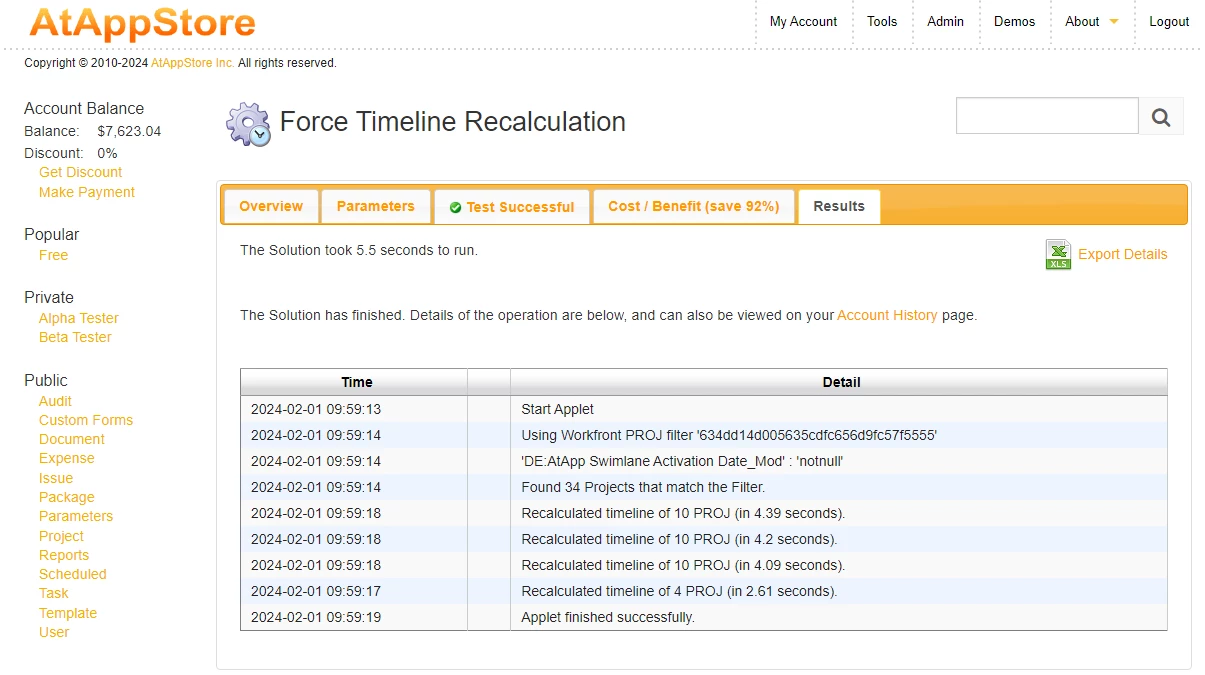
Task: Select the Swimlane Activation Date_Mod row
Action: [704, 461]
